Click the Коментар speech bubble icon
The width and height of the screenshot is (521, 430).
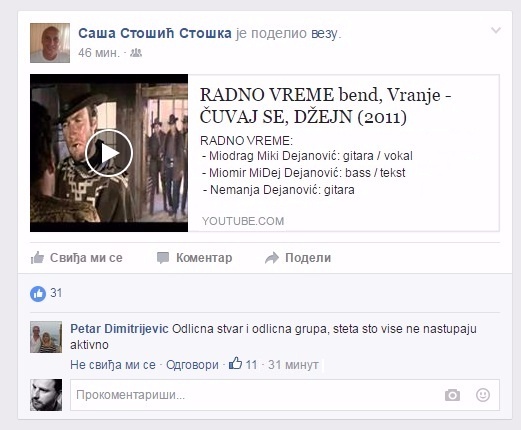pyautogui.click(x=163, y=258)
